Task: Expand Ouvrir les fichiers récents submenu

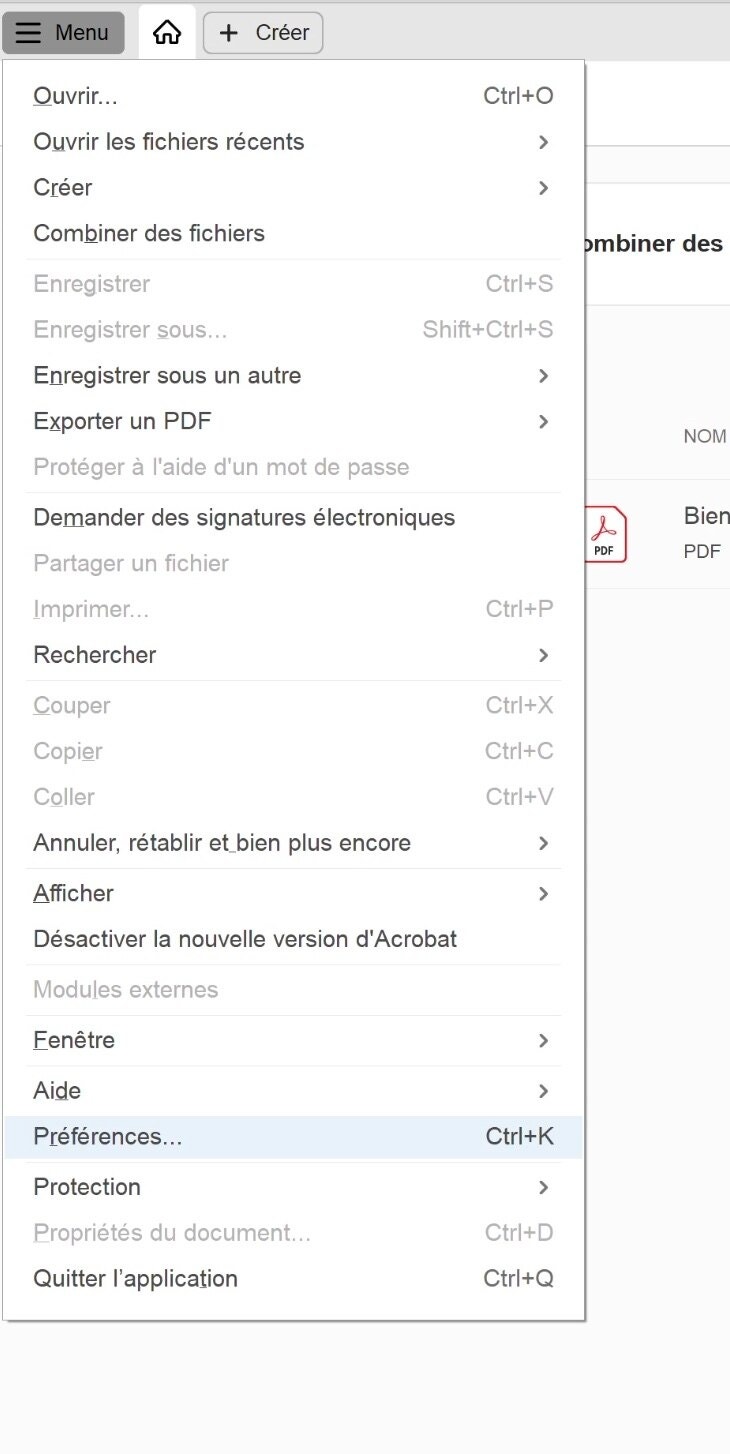Action: pyautogui.click(x=169, y=142)
